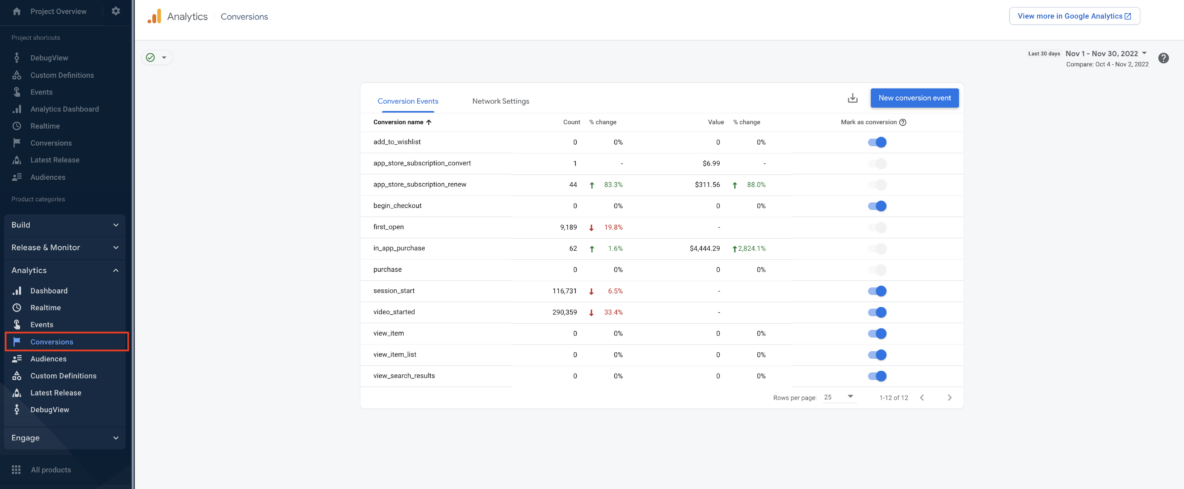The image size is (1184, 489).
Task: Go to the next page arrow
Action: click(949, 397)
